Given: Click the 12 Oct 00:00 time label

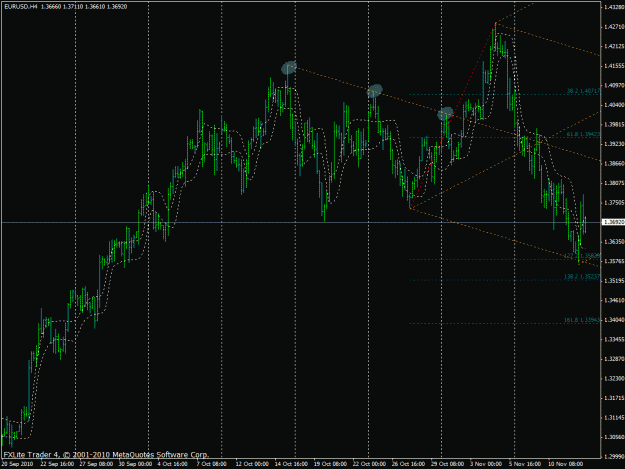Looking at the screenshot, I should pos(252,464).
